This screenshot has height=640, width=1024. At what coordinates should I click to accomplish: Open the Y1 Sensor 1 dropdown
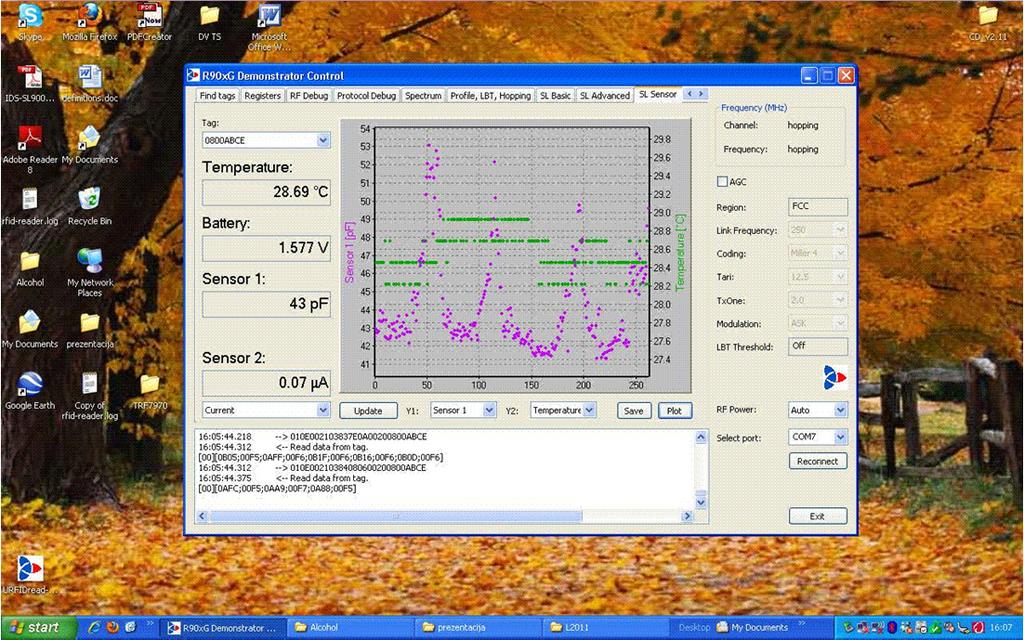click(489, 410)
